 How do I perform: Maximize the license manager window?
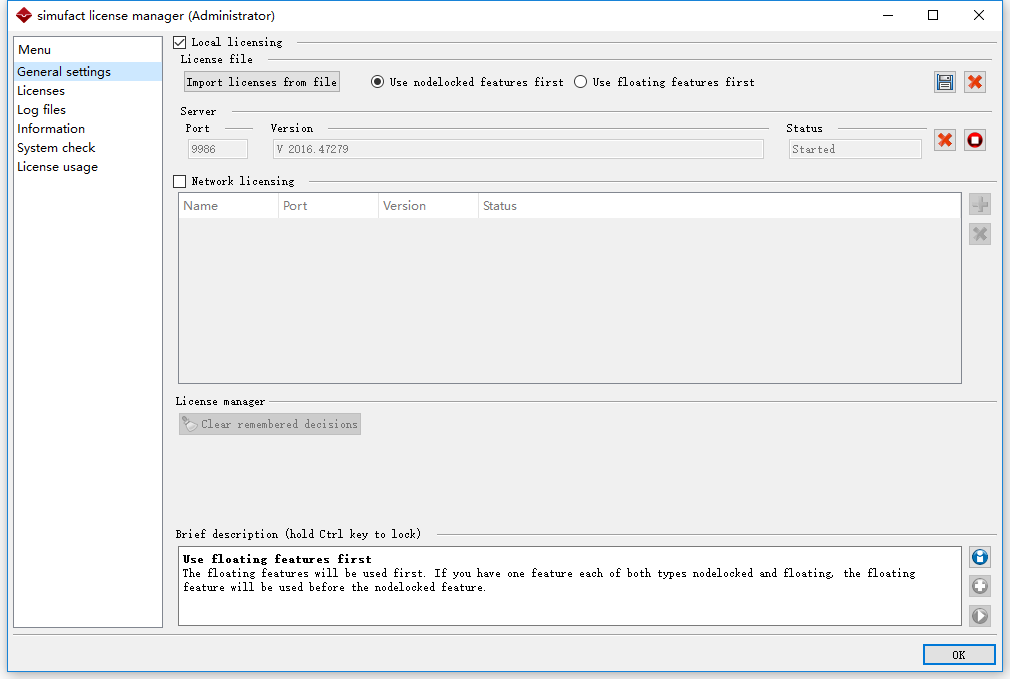(x=933, y=15)
